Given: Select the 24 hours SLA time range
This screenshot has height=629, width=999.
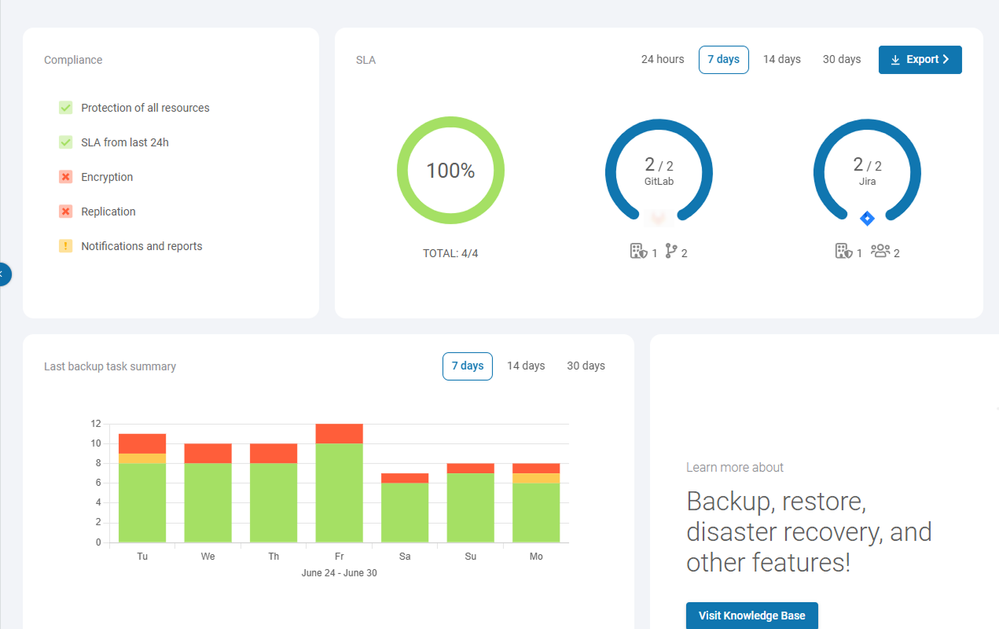Looking at the screenshot, I should coord(662,59).
